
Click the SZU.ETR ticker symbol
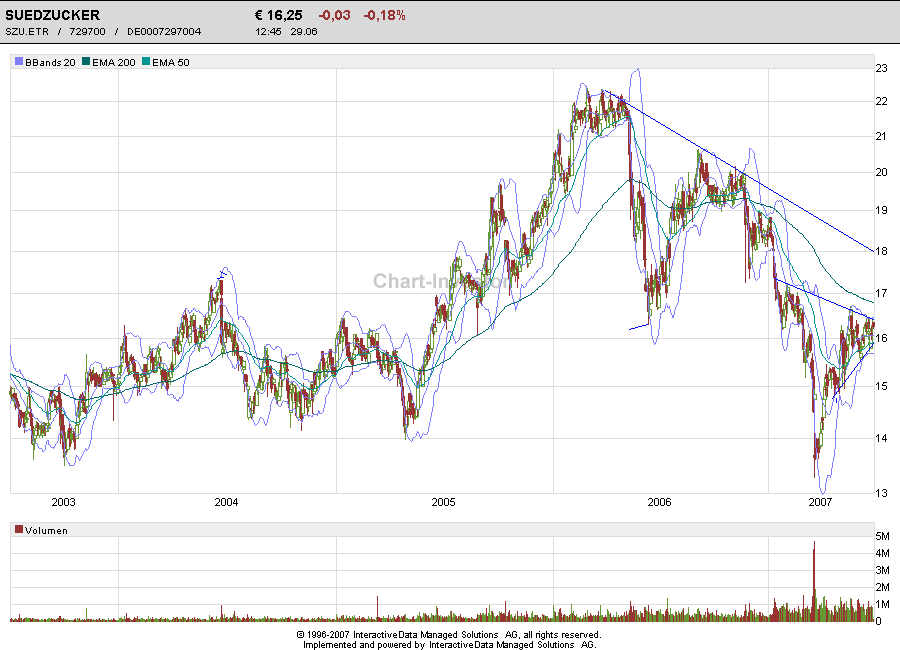tap(28, 32)
